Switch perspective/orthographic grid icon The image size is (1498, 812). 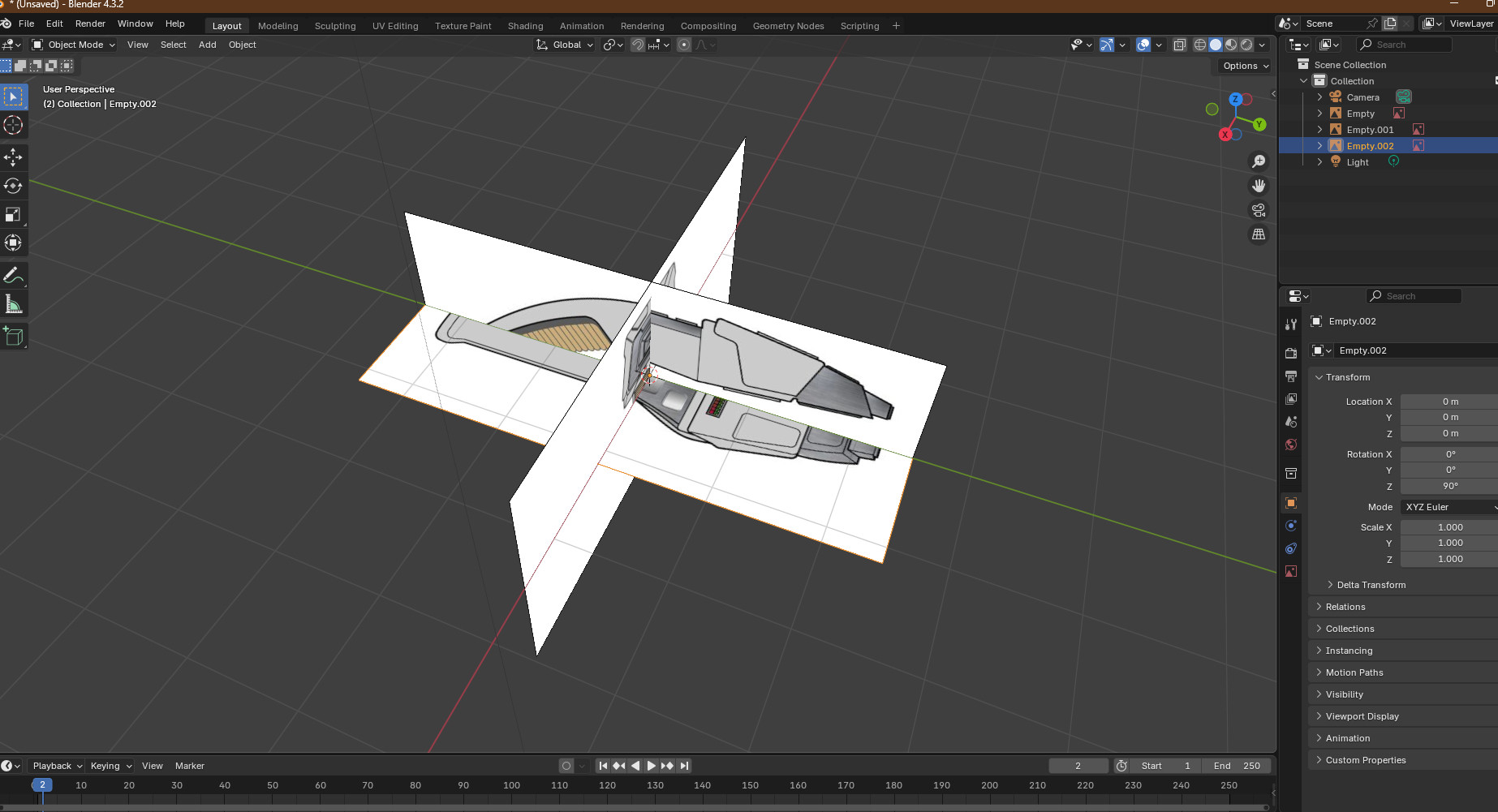(1259, 234)
